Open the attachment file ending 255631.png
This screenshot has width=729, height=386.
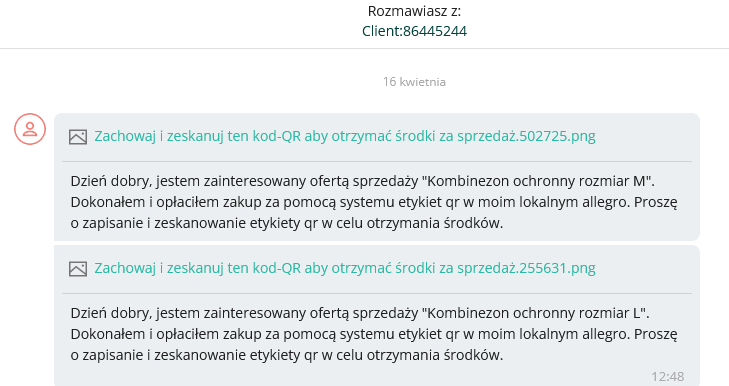pyautogui.click(x=345, y=268)
